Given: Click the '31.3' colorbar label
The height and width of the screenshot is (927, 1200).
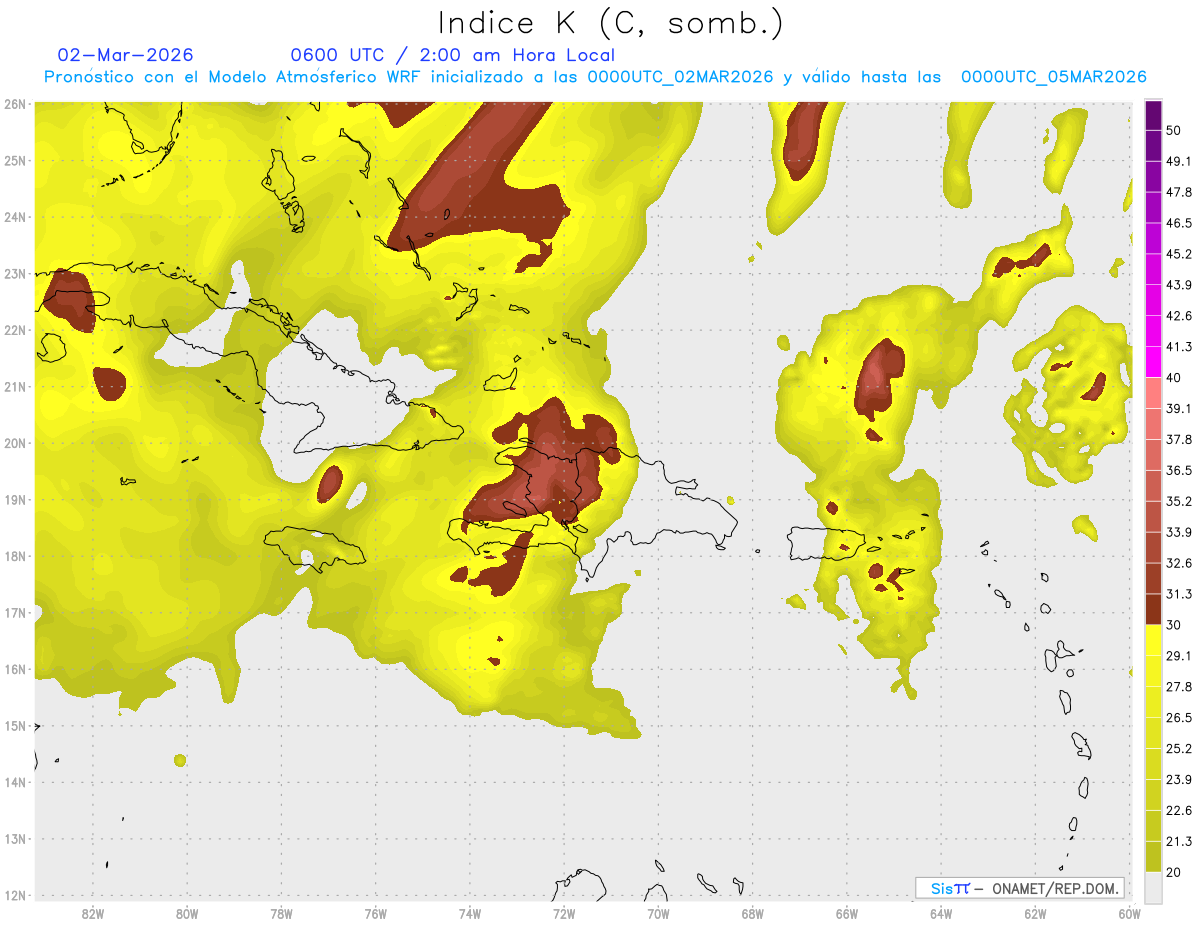Looking at the screenshot, I should point(1179,594).
